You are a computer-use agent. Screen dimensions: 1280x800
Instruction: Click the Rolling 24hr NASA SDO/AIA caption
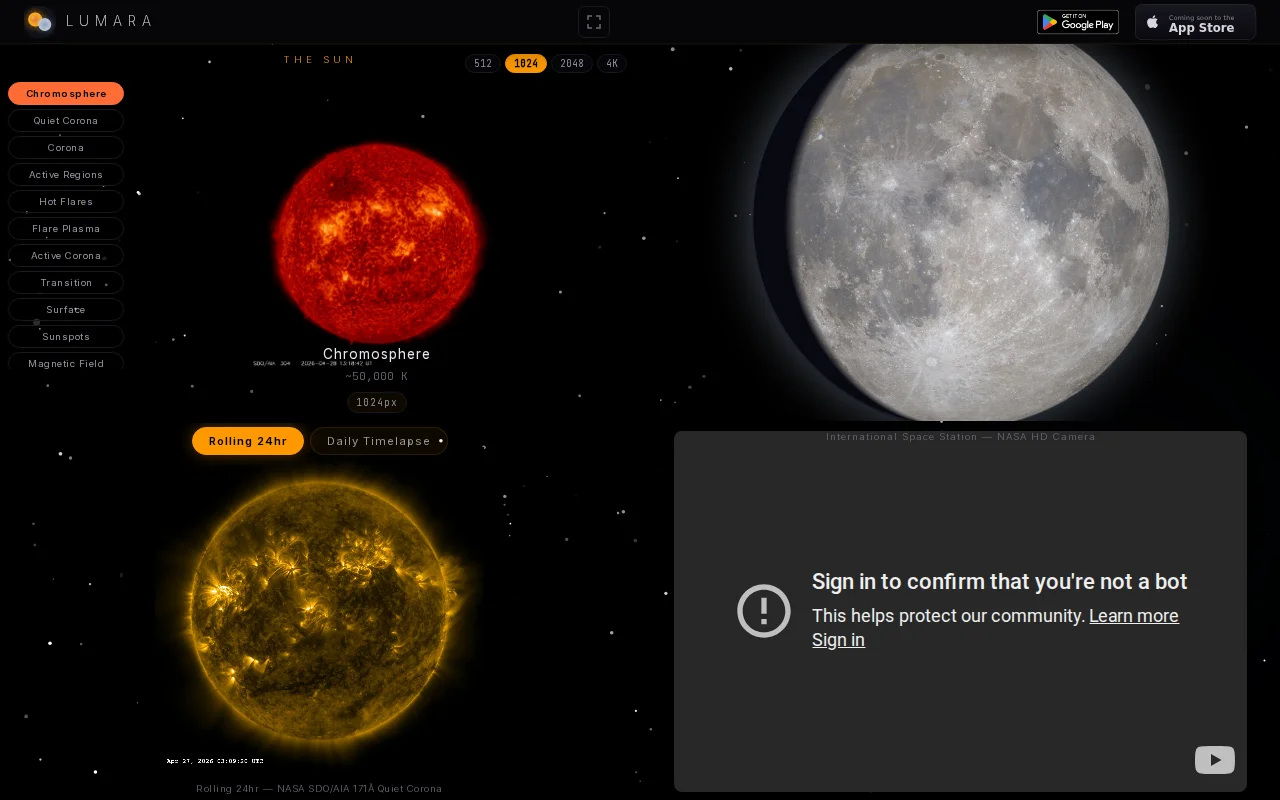pyautogui.click(x=319, y=789)
